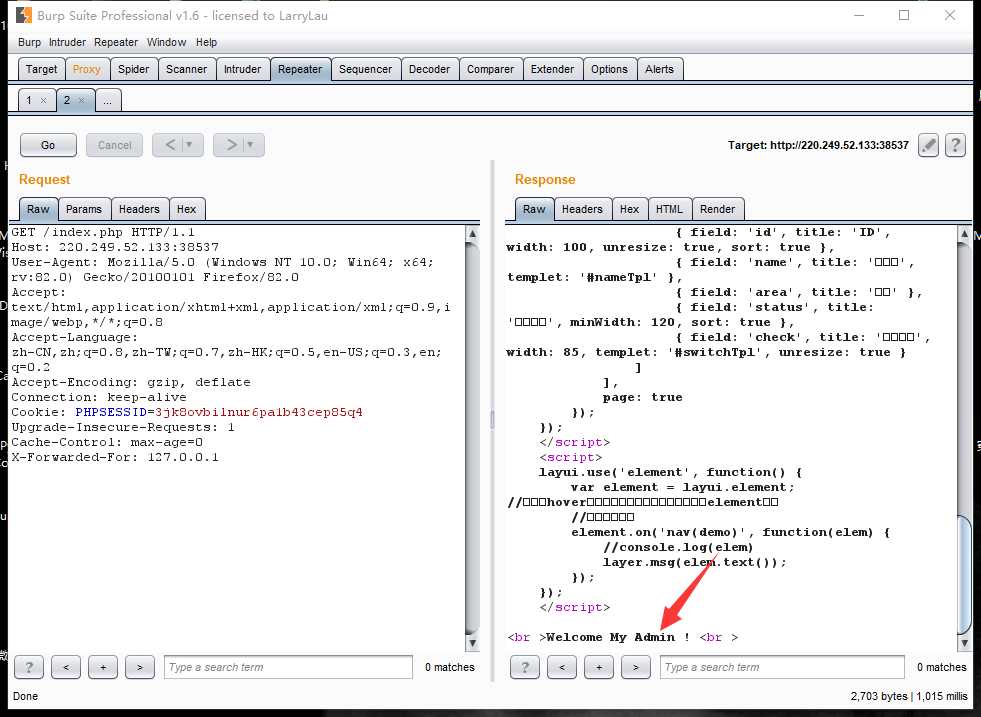Open the Window menu
This screenshot has width=981, height=717.
(166, 42)
